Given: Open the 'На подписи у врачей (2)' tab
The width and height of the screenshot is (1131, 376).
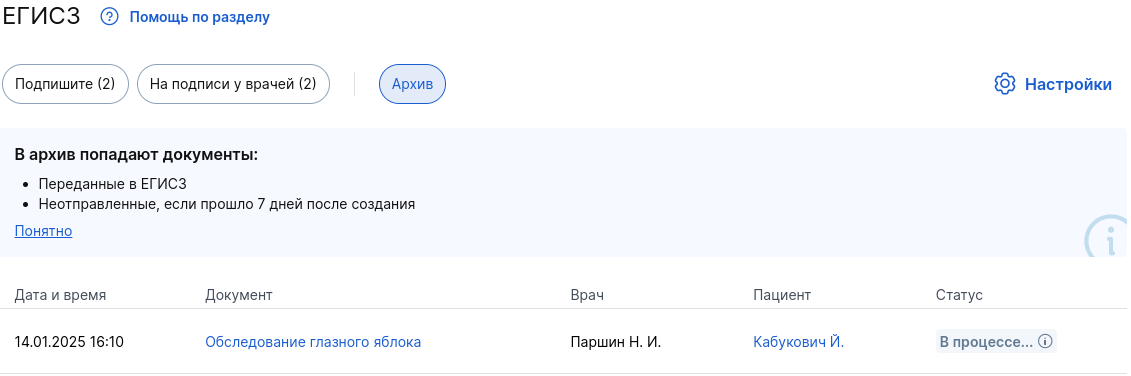Looking at the screenshot, I should (233, 84).
